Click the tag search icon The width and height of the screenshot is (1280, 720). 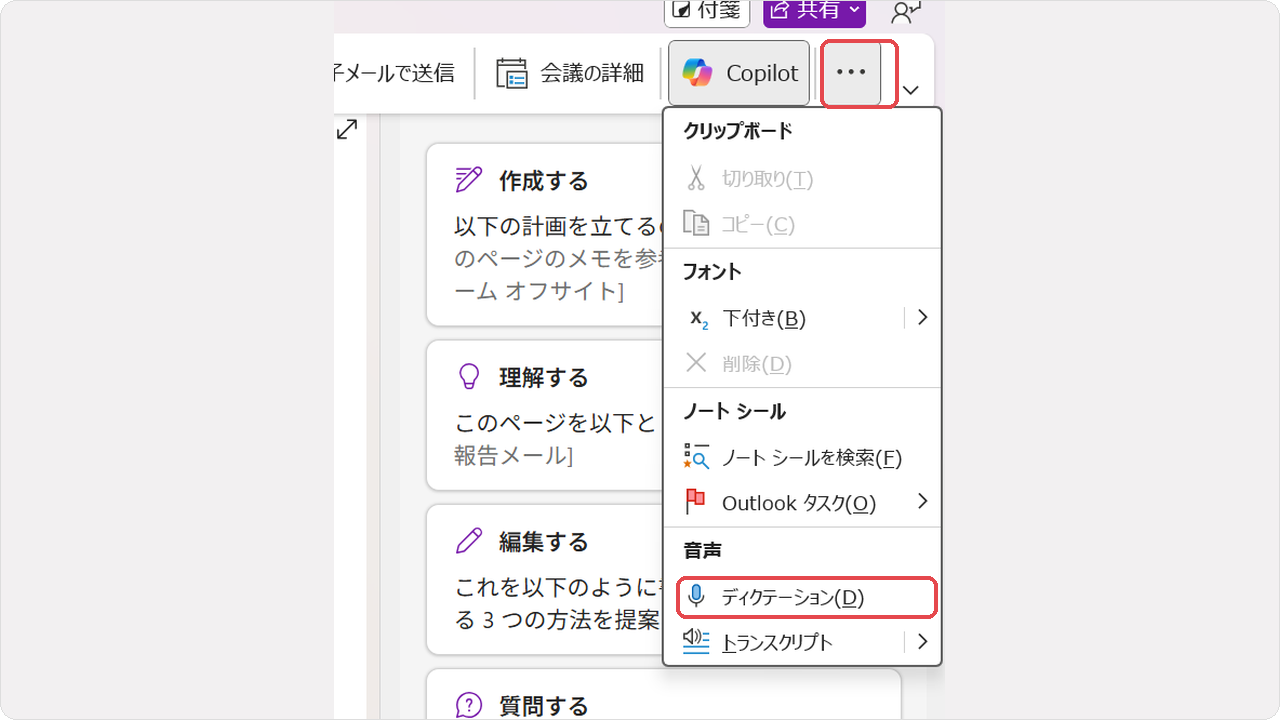(x=696, y=457)
